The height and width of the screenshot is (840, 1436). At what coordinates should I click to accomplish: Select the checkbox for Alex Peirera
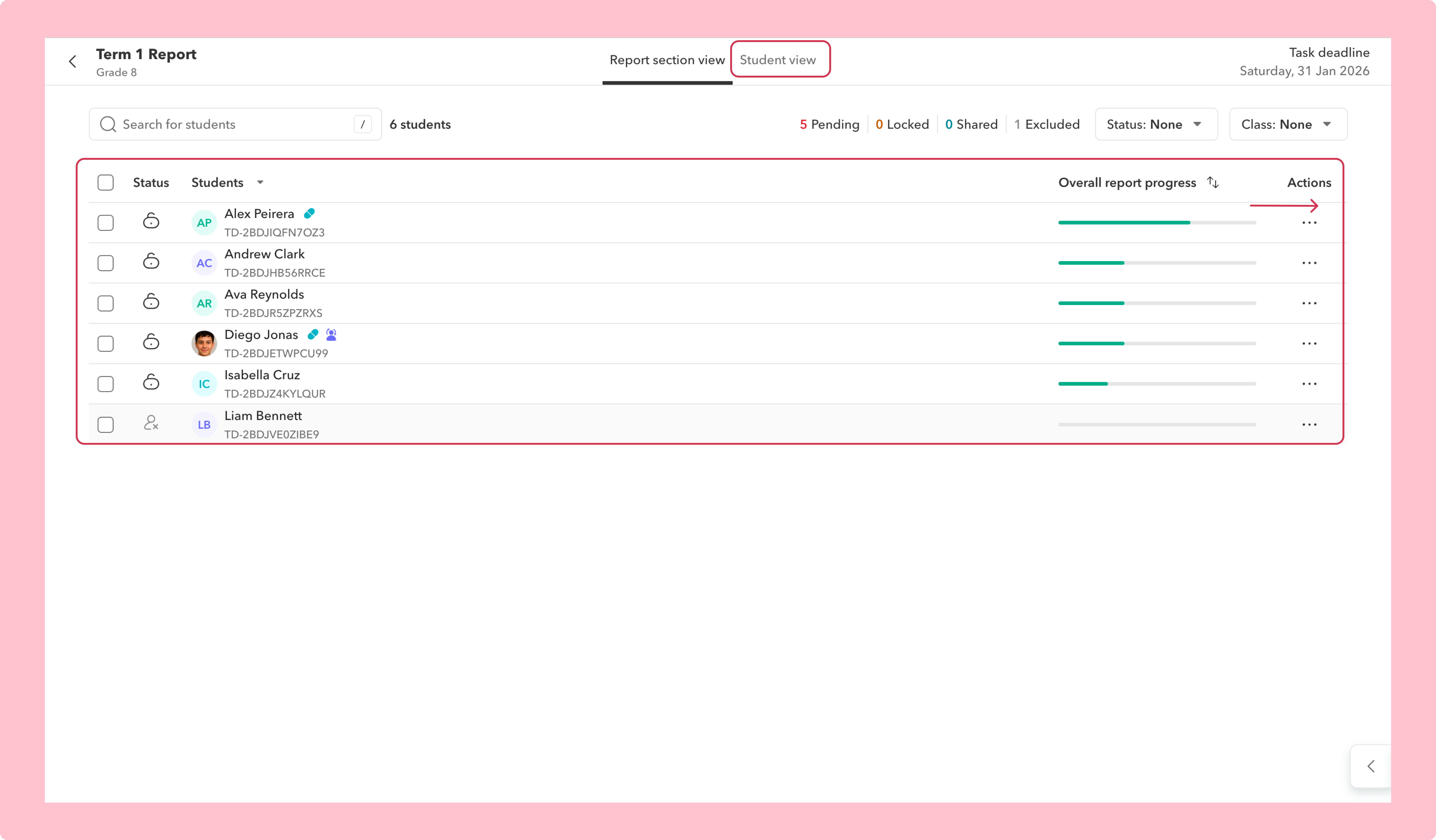105,223
